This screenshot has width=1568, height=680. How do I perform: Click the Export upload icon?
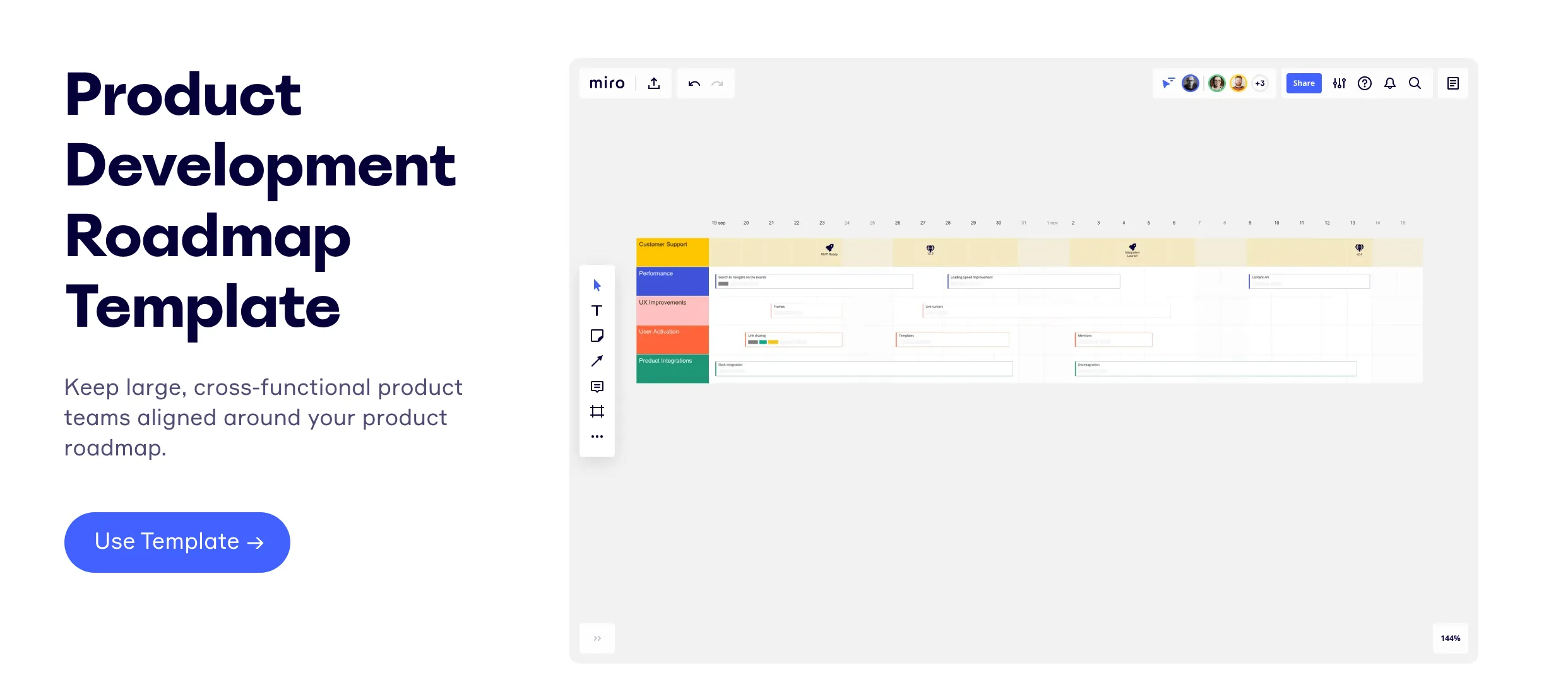[x=654, y=83]
